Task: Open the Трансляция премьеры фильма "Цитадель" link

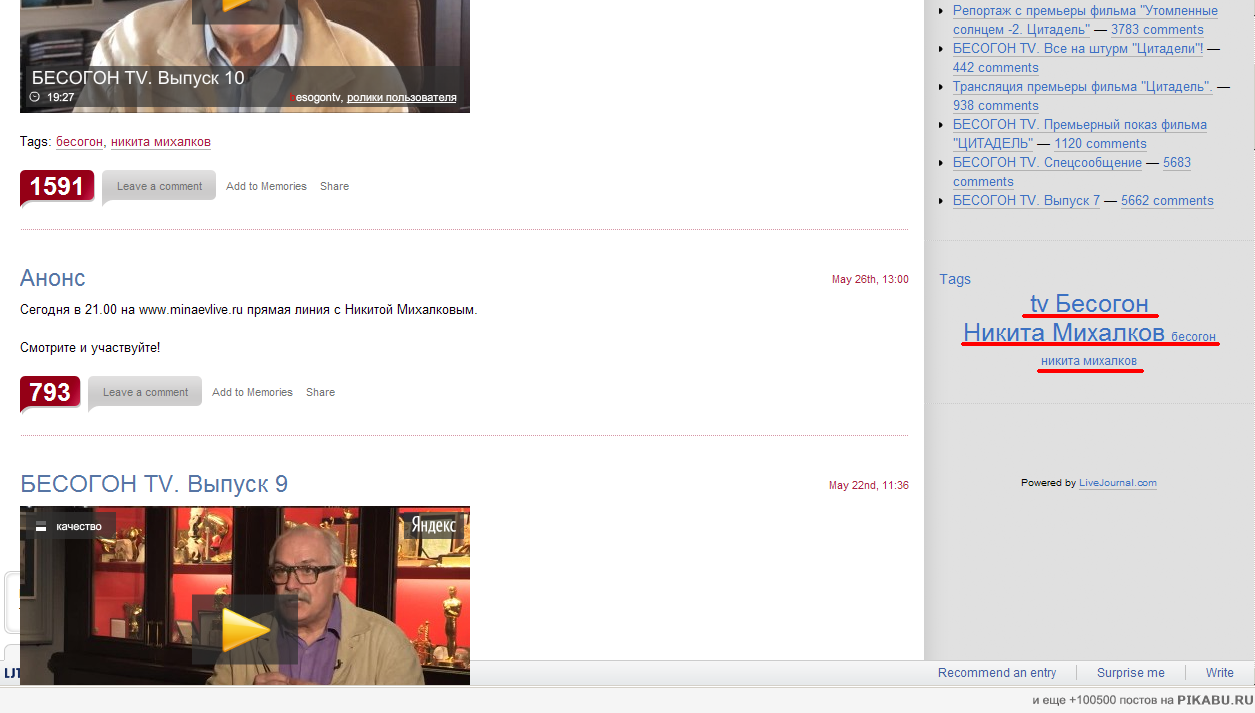Action: [1082, 87]
